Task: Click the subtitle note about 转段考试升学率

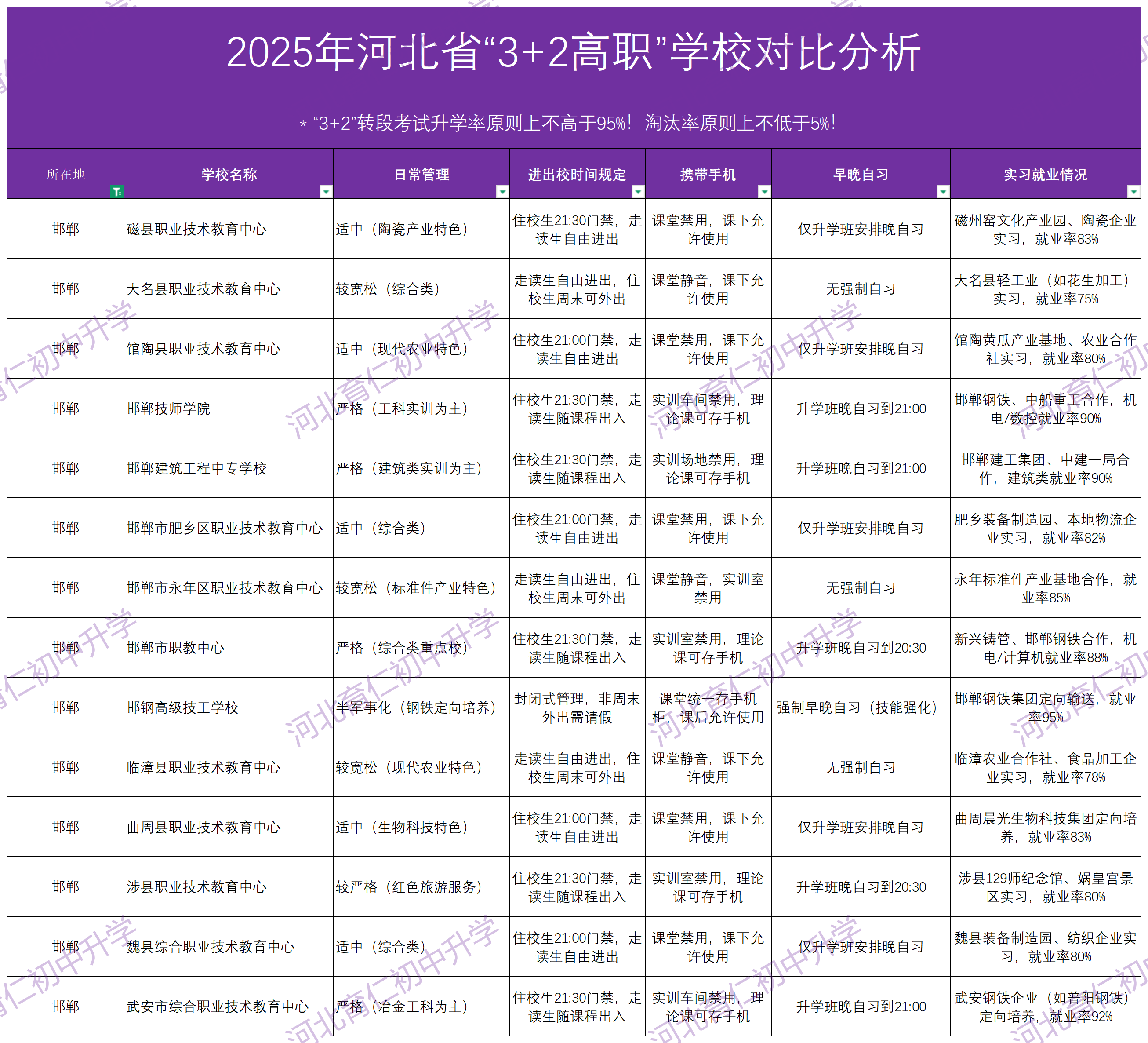Action: [568, 123]
